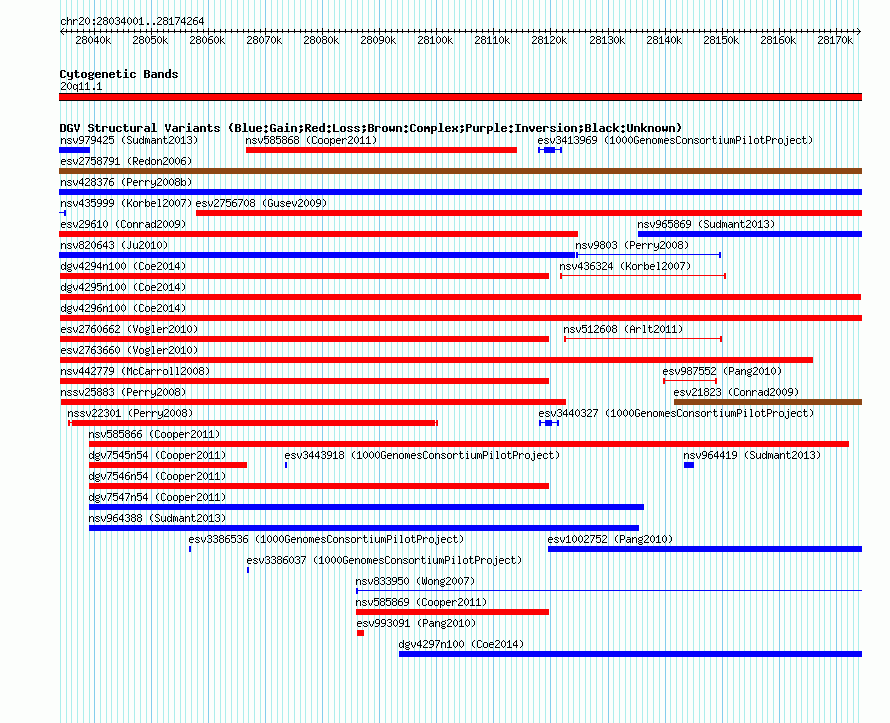Click nsv585869 (Cooper2011) label
The width and height of the screenshot is (890, 723).
[x=421, y=602]
